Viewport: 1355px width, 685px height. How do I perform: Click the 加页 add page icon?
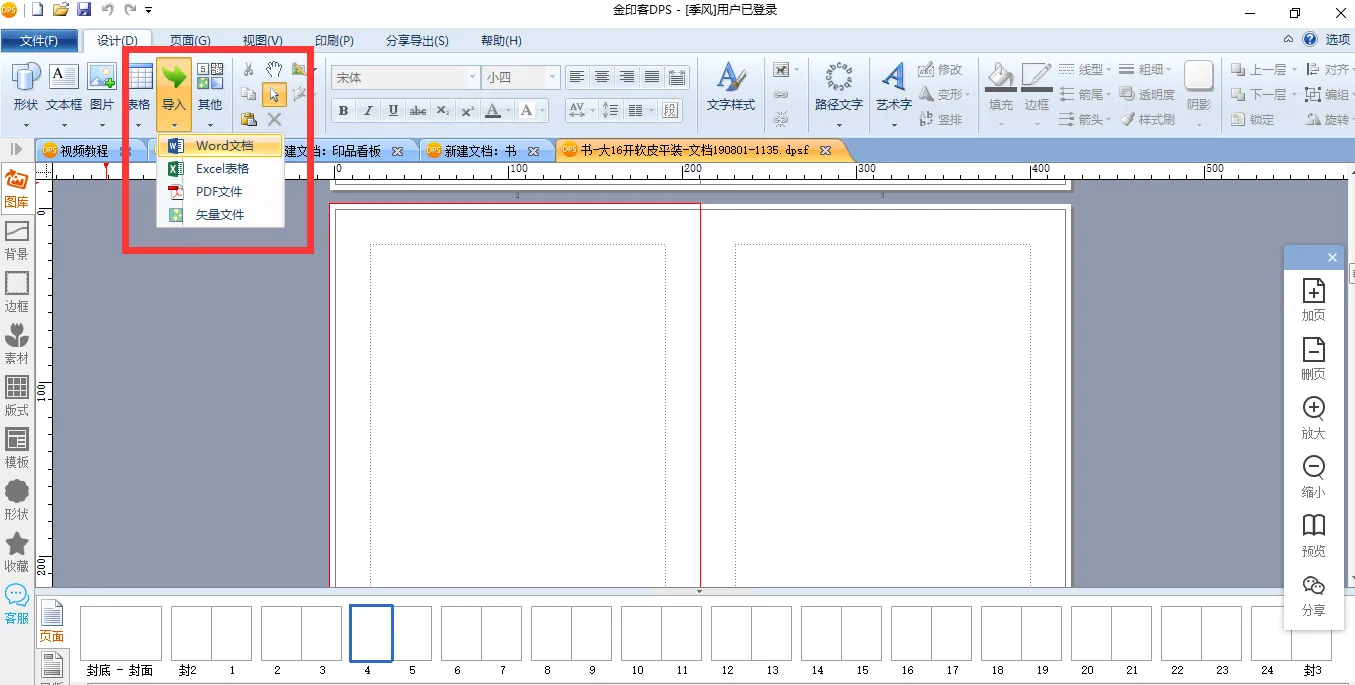pos(1313,299)
